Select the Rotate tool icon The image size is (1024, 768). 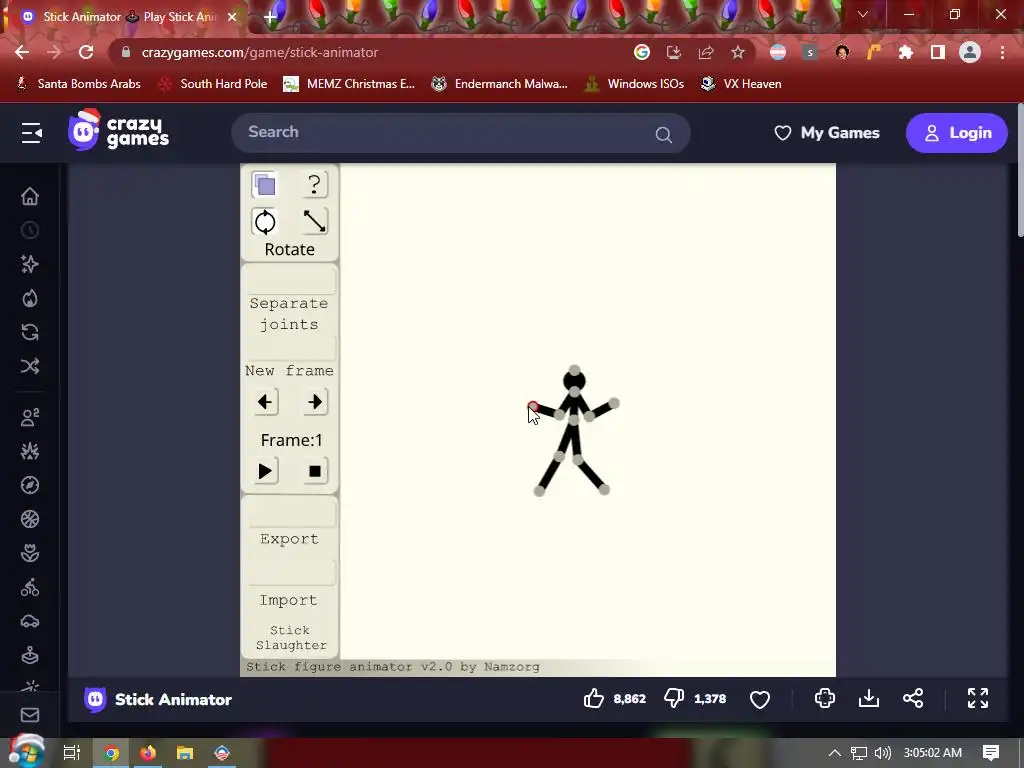point(264,222)
